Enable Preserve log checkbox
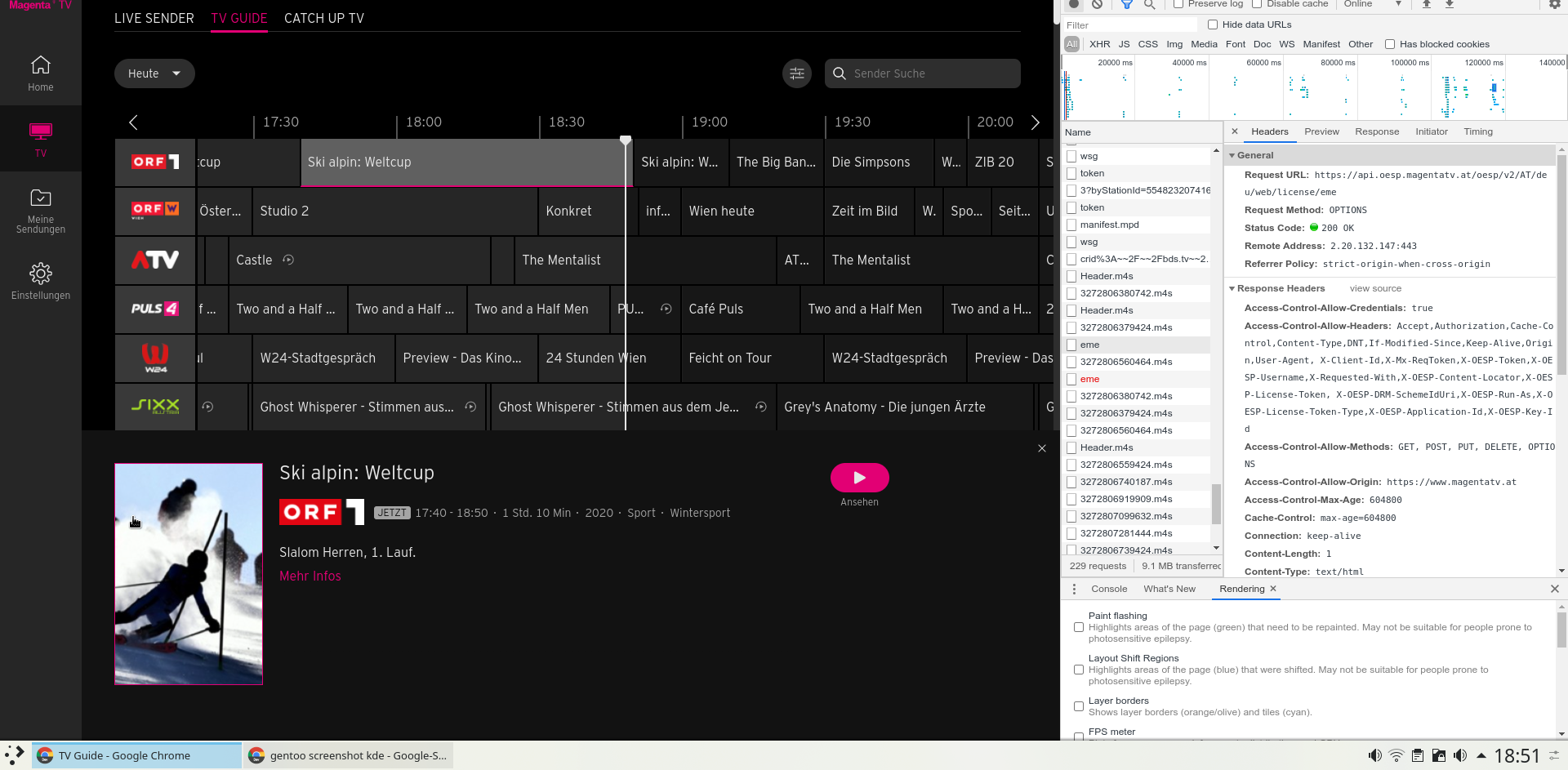 click(1178, 4)
